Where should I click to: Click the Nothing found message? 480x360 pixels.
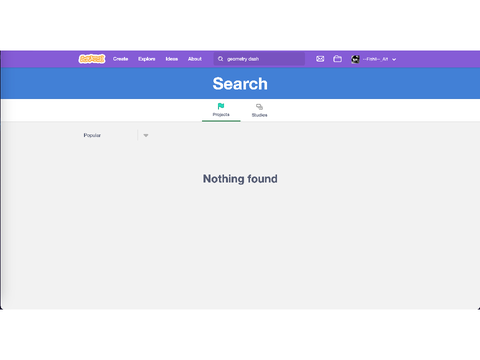pyautogui.click(x=240, y=179)
